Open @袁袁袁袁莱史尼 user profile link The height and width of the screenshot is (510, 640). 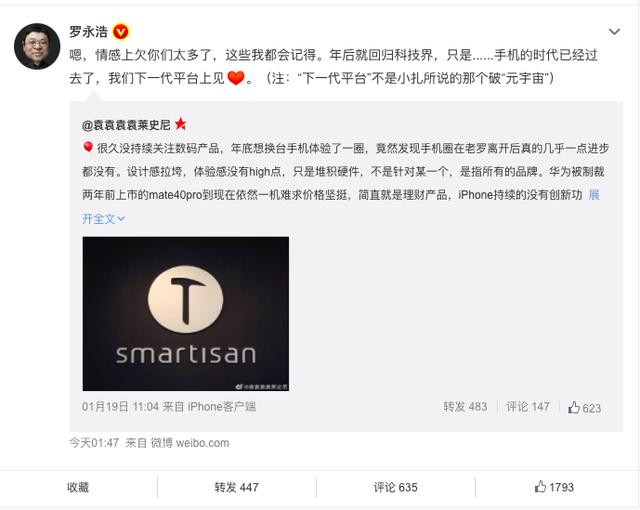126,125
